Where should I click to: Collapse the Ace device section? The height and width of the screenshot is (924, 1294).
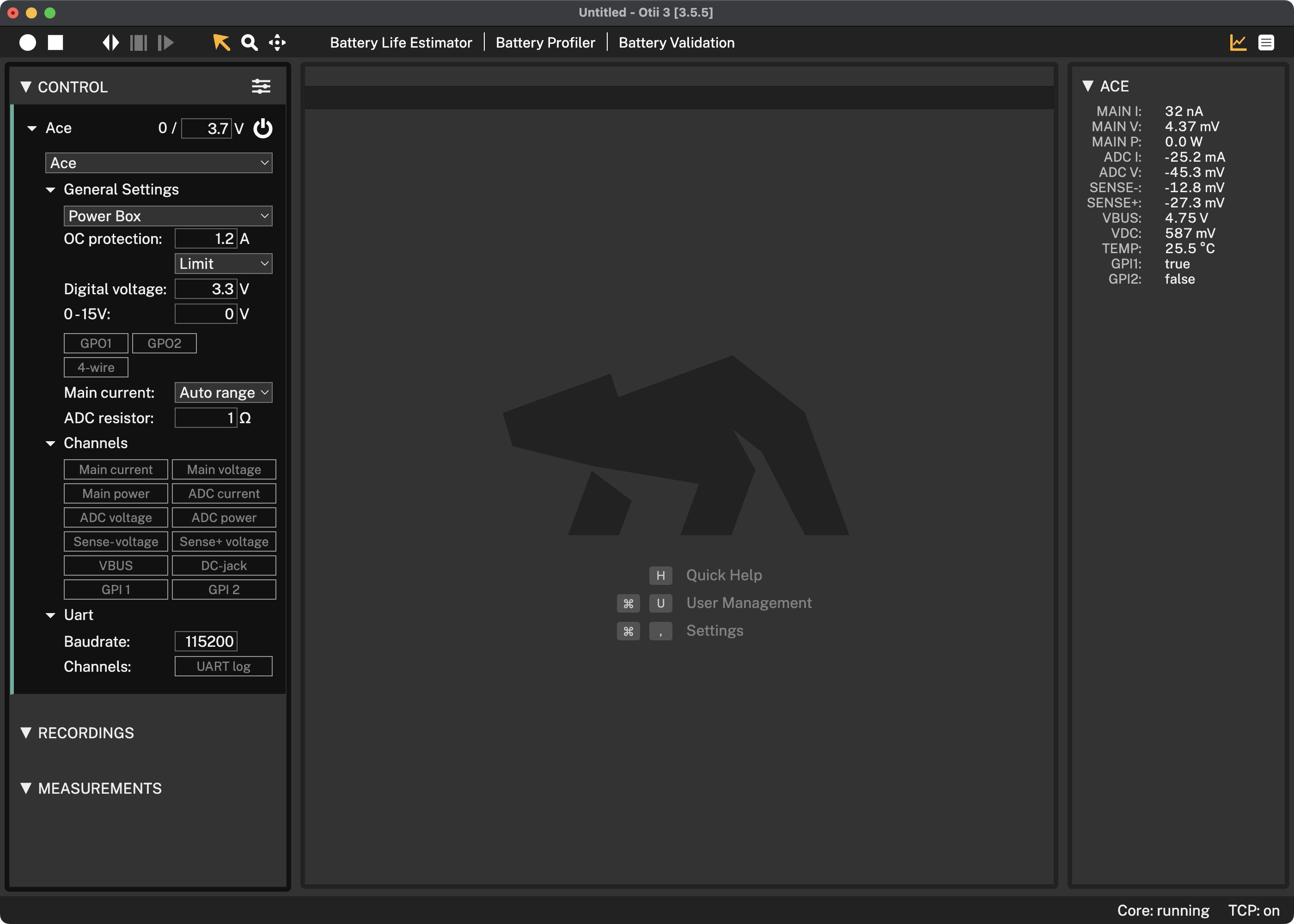tap(32, 128)
